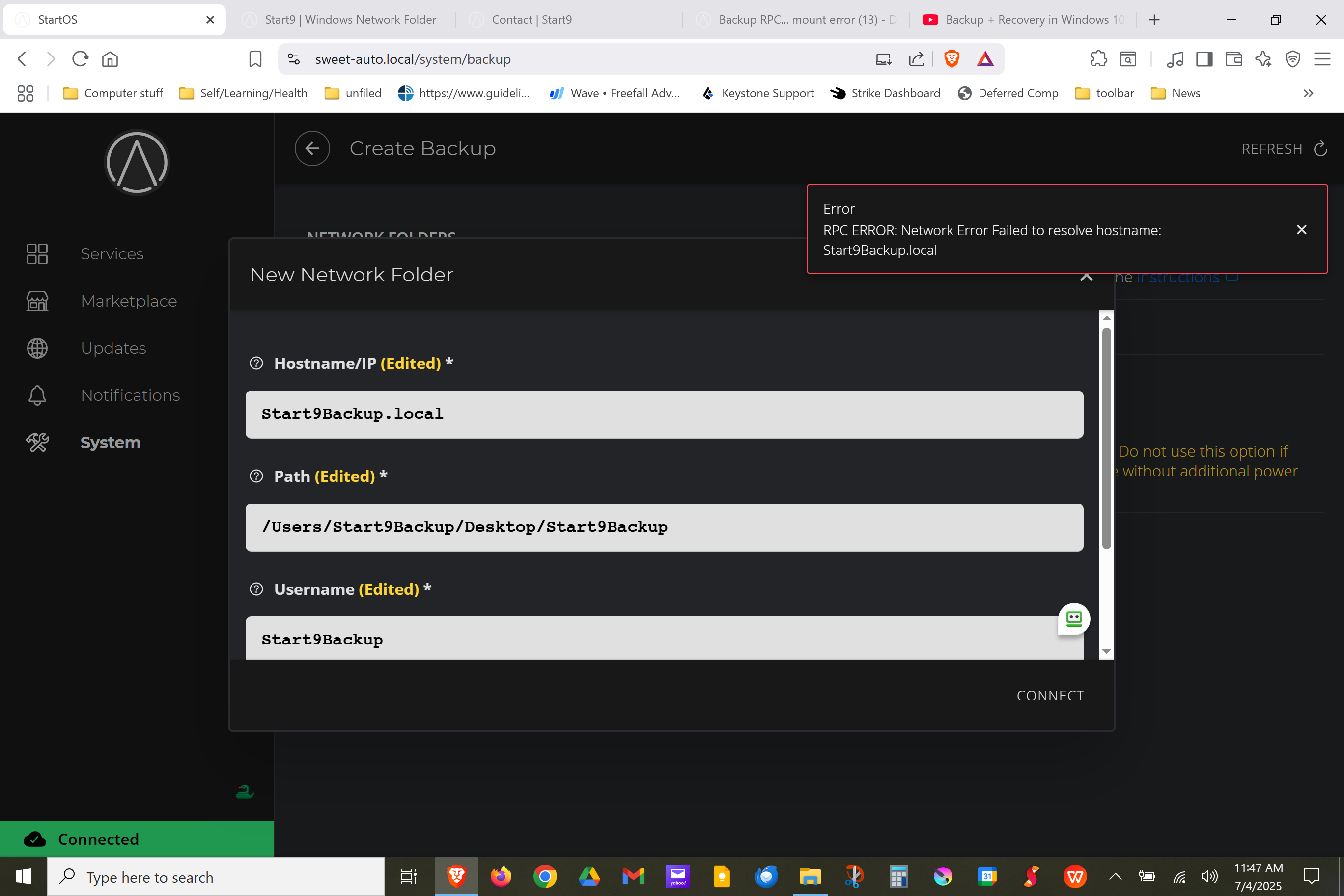Open a new browser tab

tap(1154, 20)
